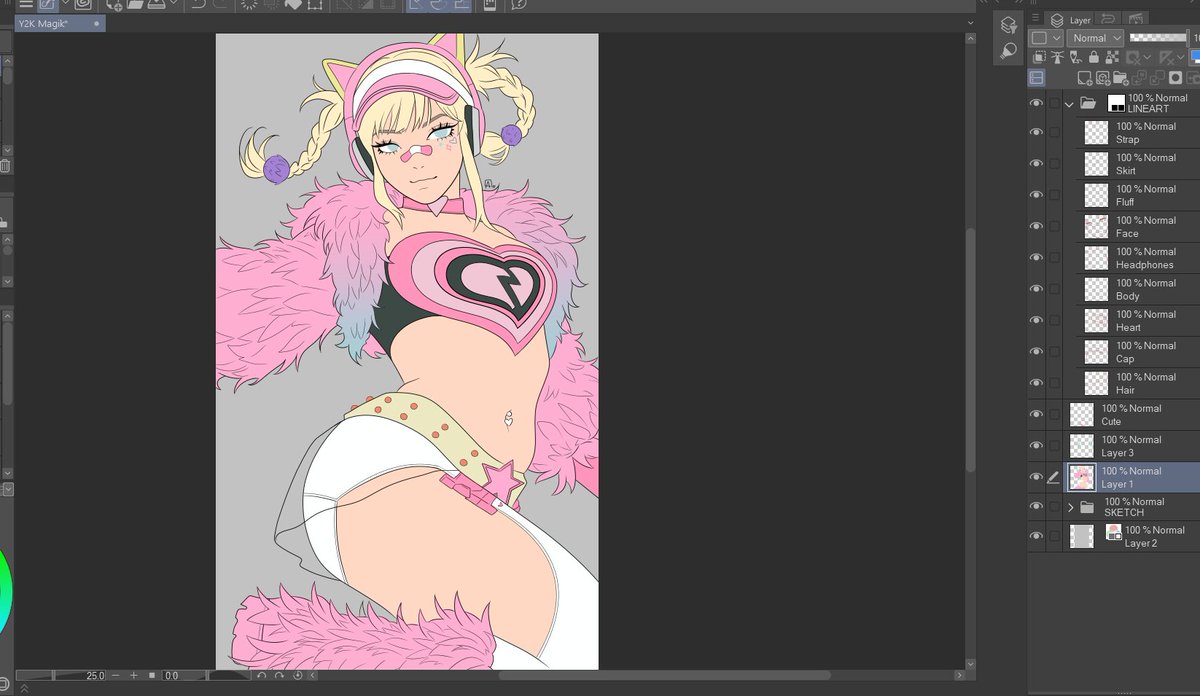Screen dimensions: 1200x696
Task: Switch to the History panel tab
Action: [x=1108, y=19]
